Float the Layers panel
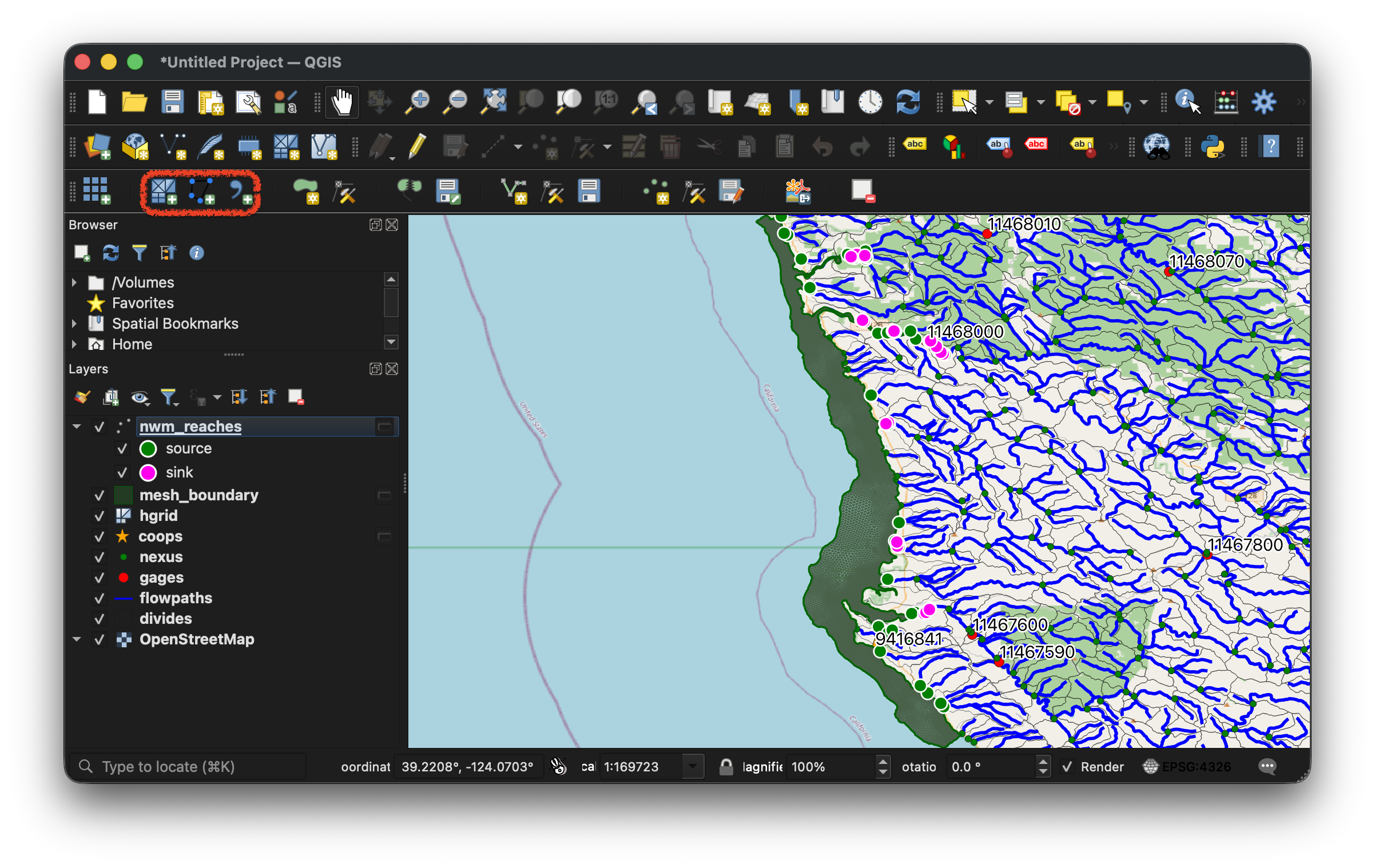Image resolution: width=1375 pixels, height=868 pixels. click(375, 369)
